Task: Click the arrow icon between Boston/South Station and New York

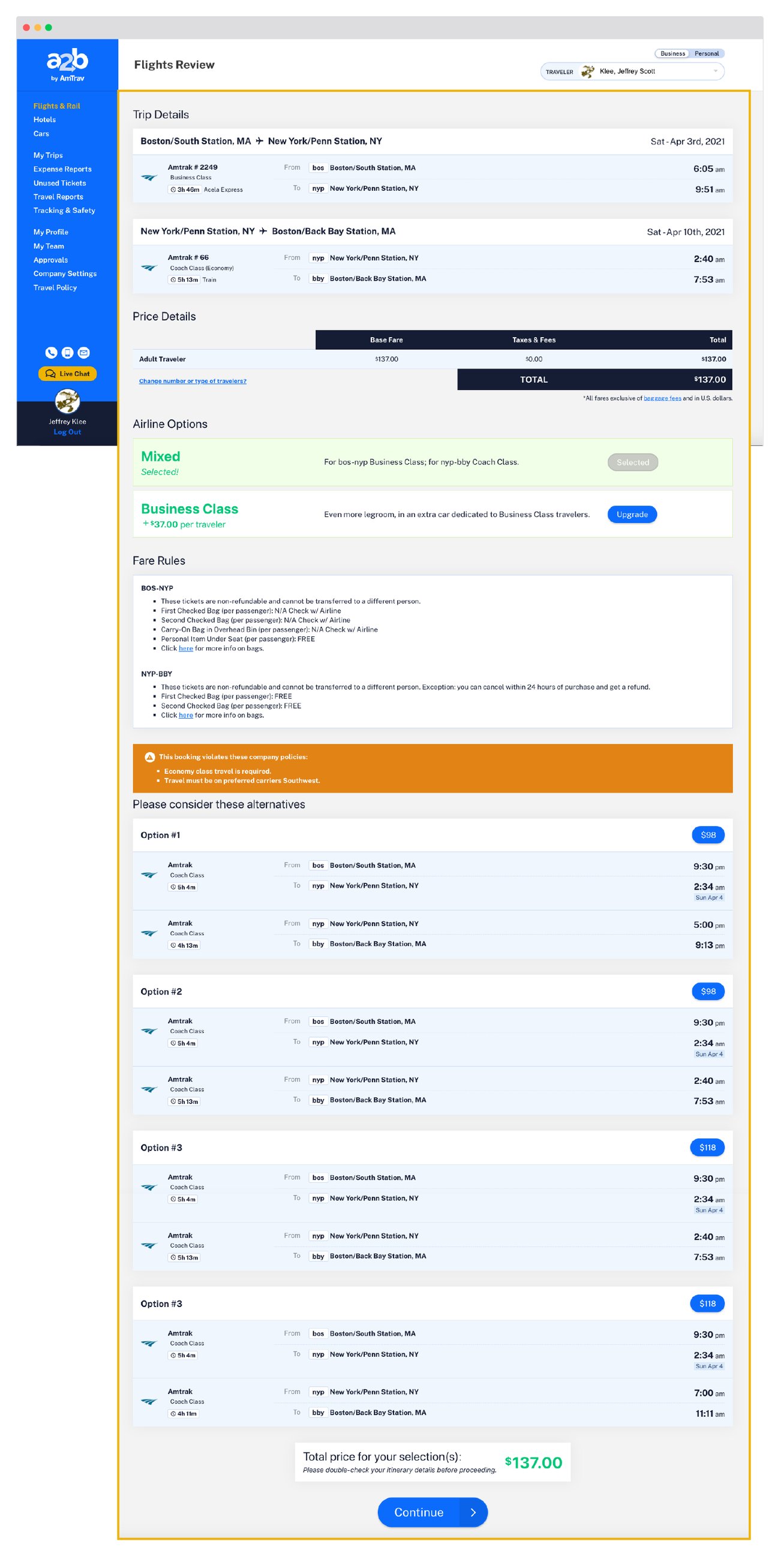Action: coord(259,140)
